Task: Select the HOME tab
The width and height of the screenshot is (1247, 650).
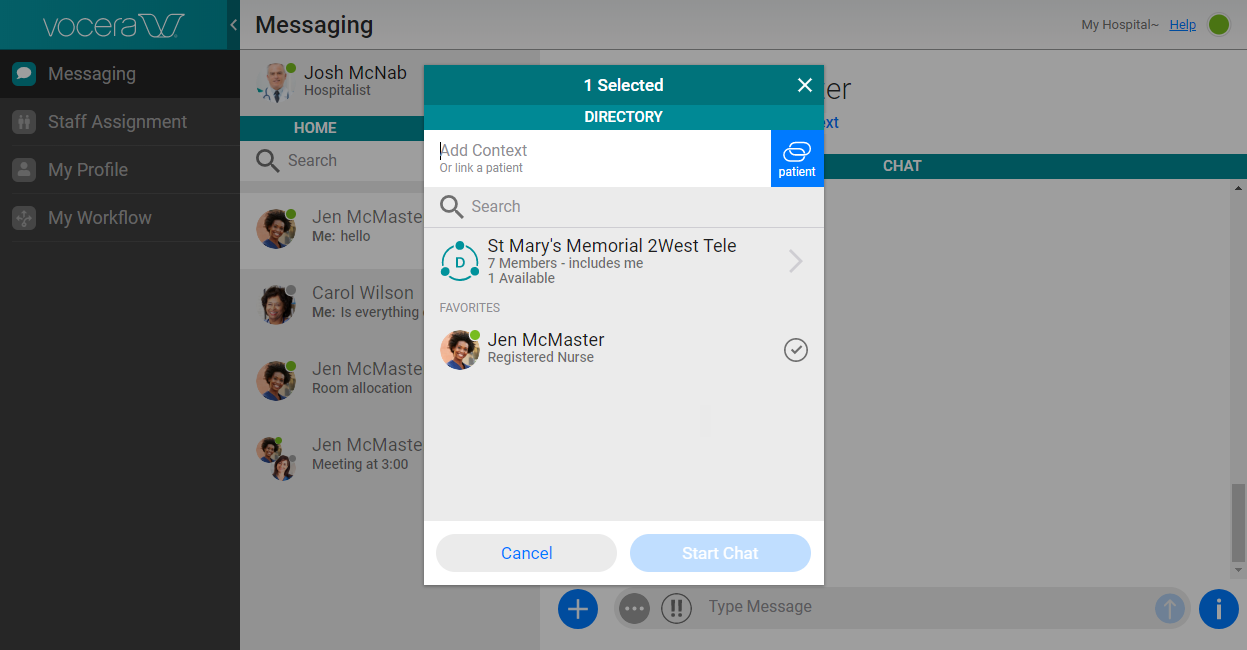Action: (x=315, y=128)
